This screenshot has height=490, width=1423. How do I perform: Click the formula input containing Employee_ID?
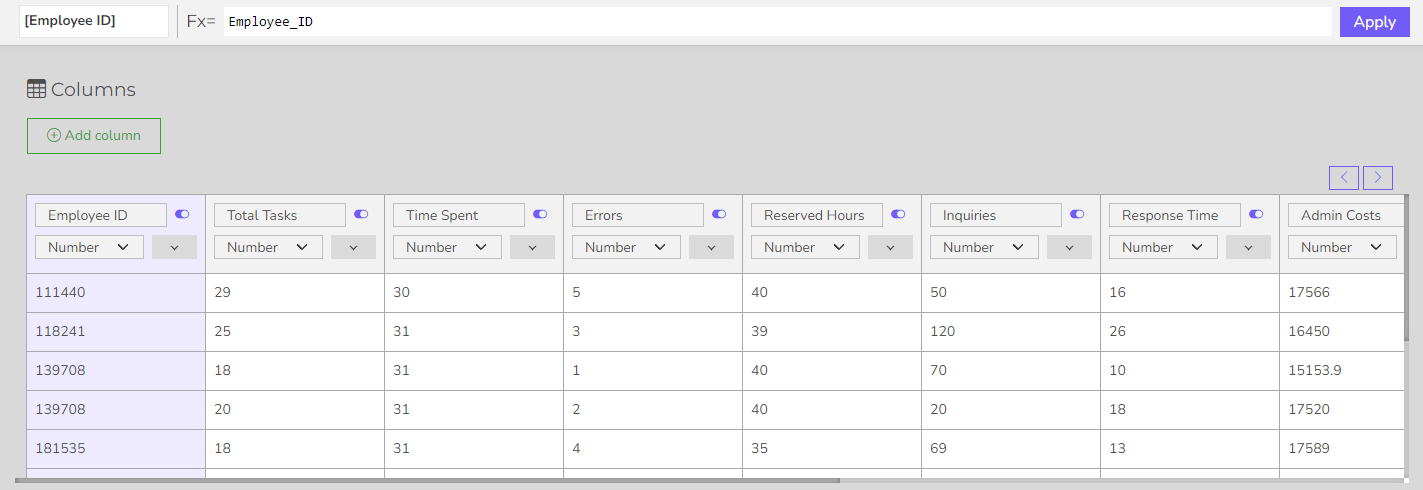tap(776, 22)
